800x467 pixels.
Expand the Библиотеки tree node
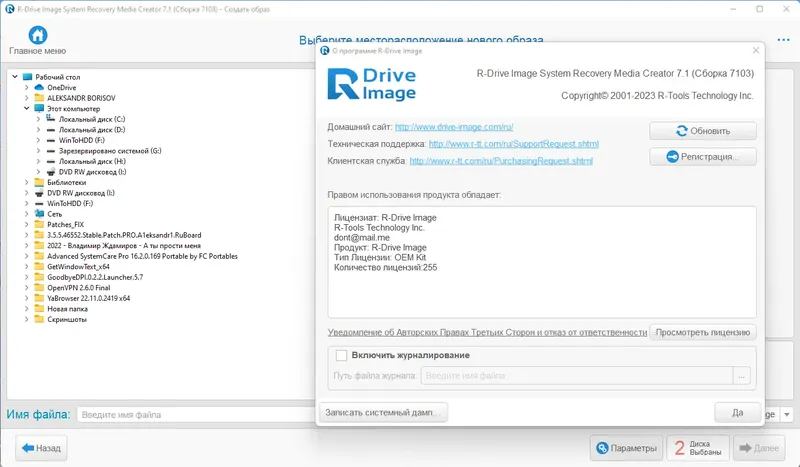(x=27, y=182)
